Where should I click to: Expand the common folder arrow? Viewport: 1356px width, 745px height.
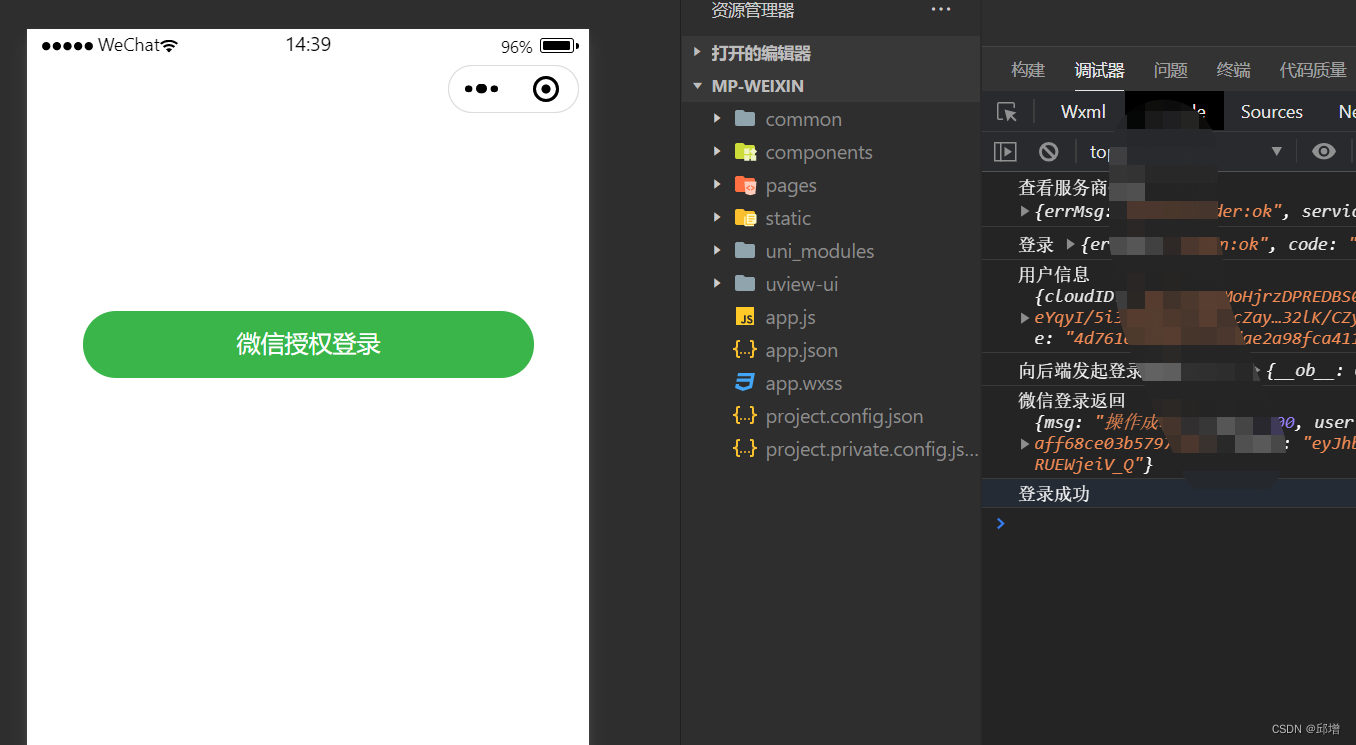[717, 119]
